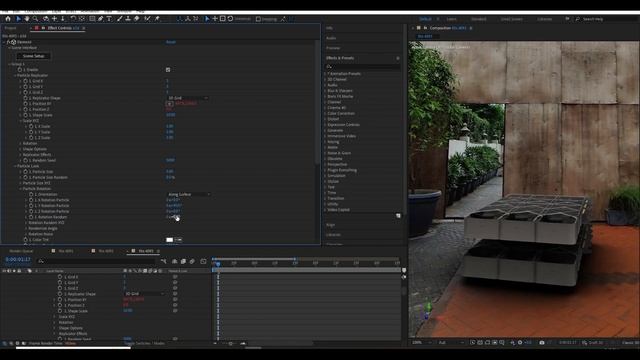This screenshot has width=640, height=360.
Task: Switch to the Project panel tab
Action: coord(11,28)
